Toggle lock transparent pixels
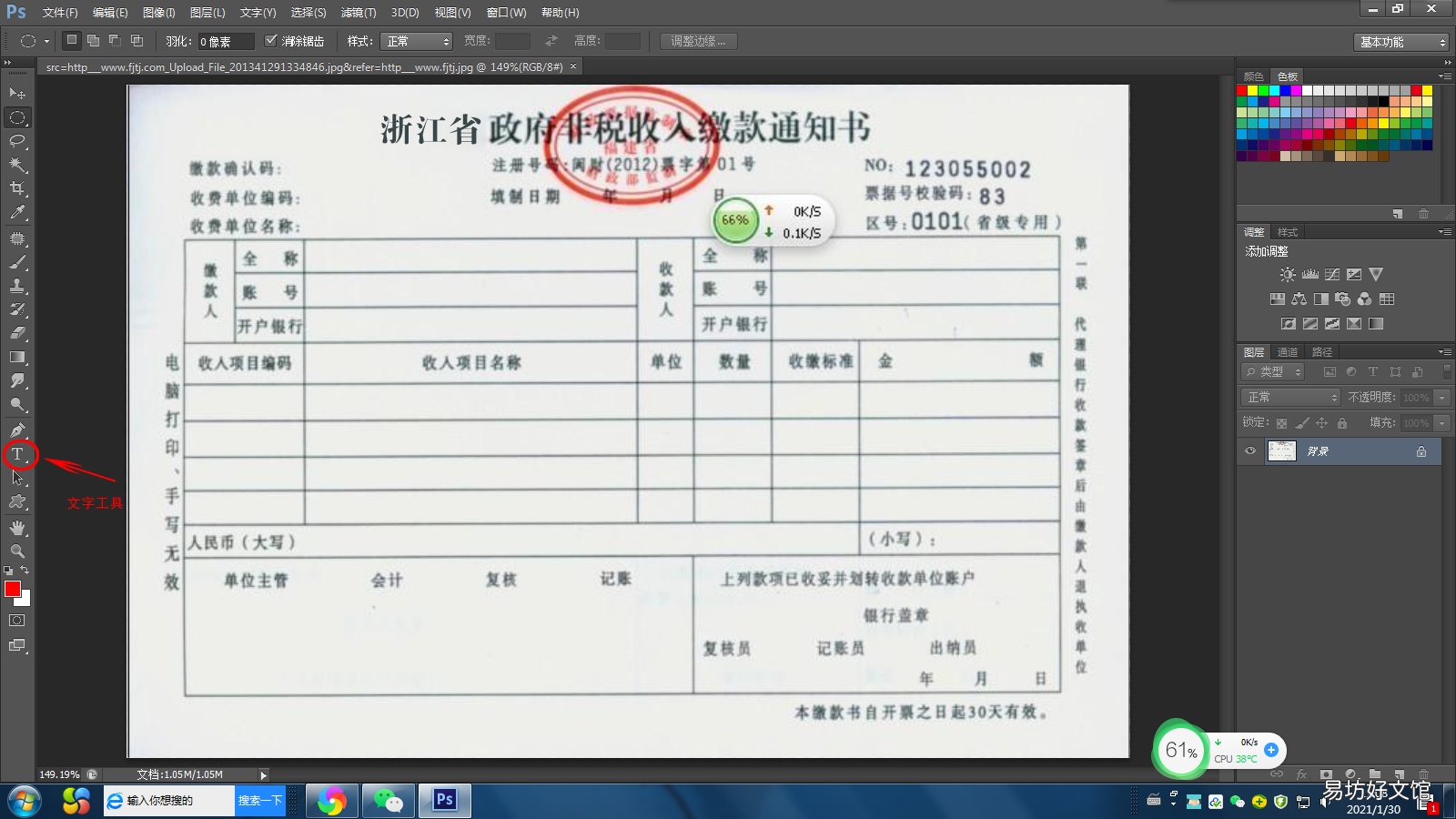The image size is (1456, 819). [x=1281, y=423]
